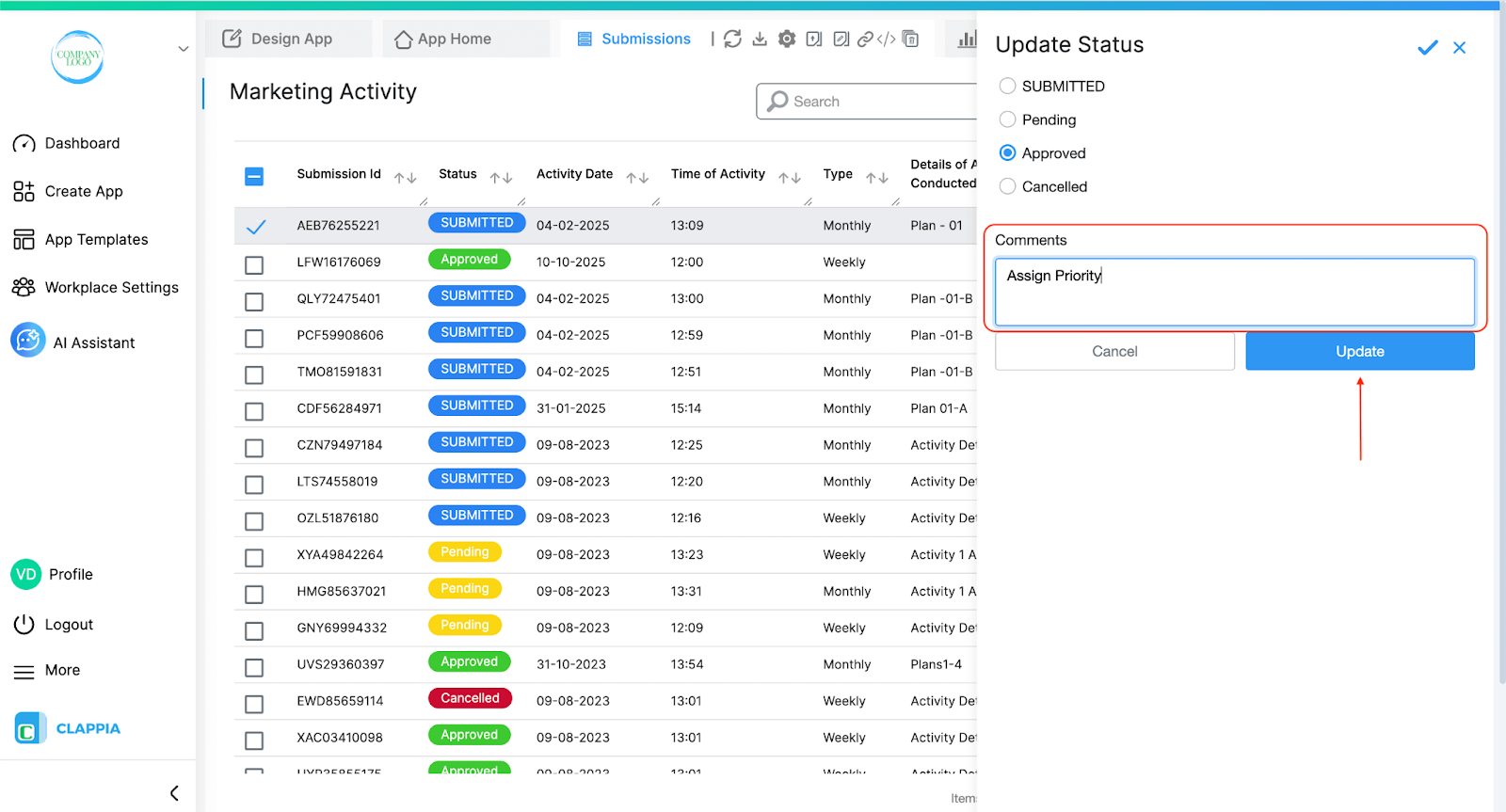Sort by Status column arrows
This screenshot has height=812, width=1506.
click(501, 177)
